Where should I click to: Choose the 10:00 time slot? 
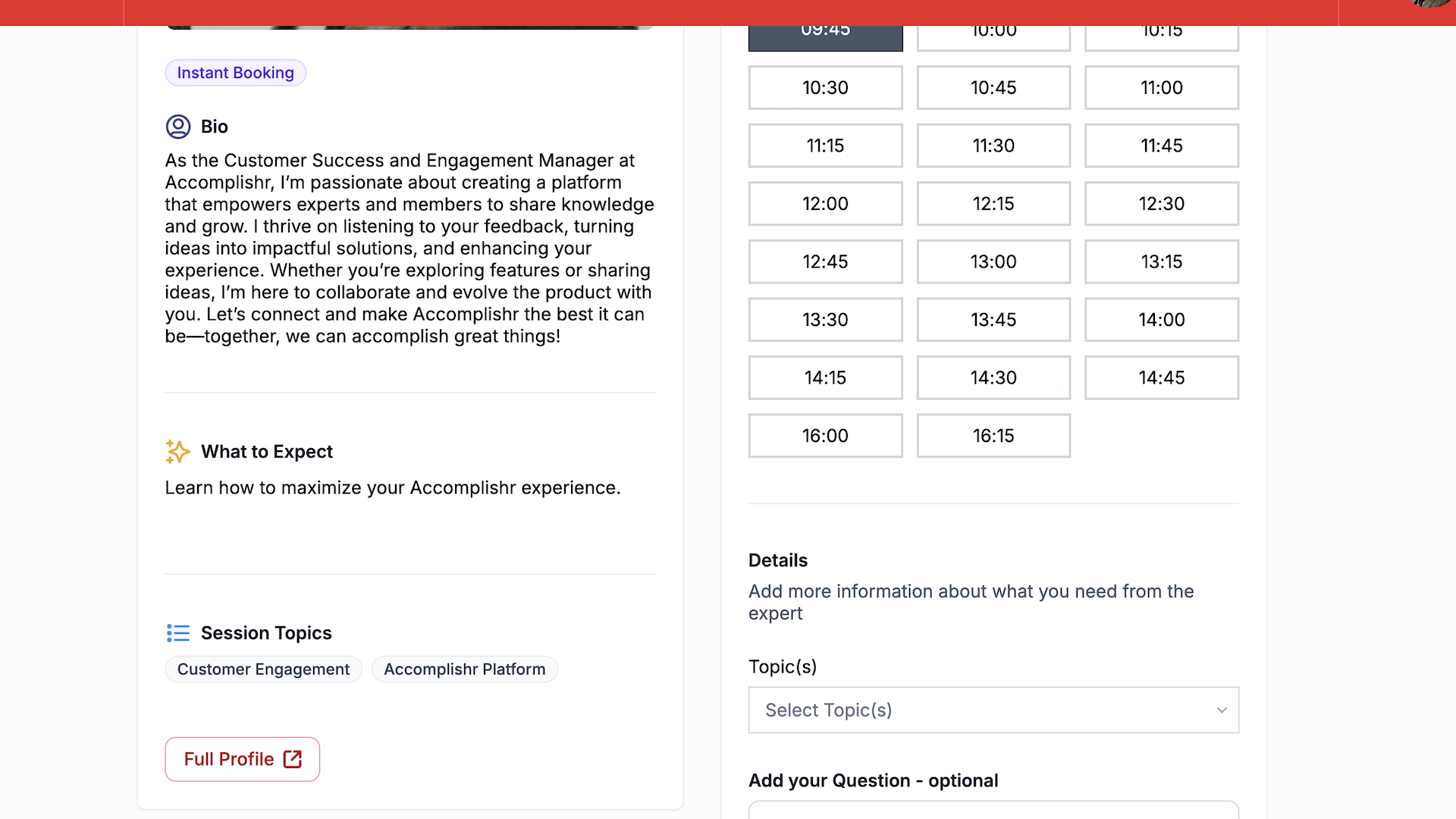coord(993,38)
